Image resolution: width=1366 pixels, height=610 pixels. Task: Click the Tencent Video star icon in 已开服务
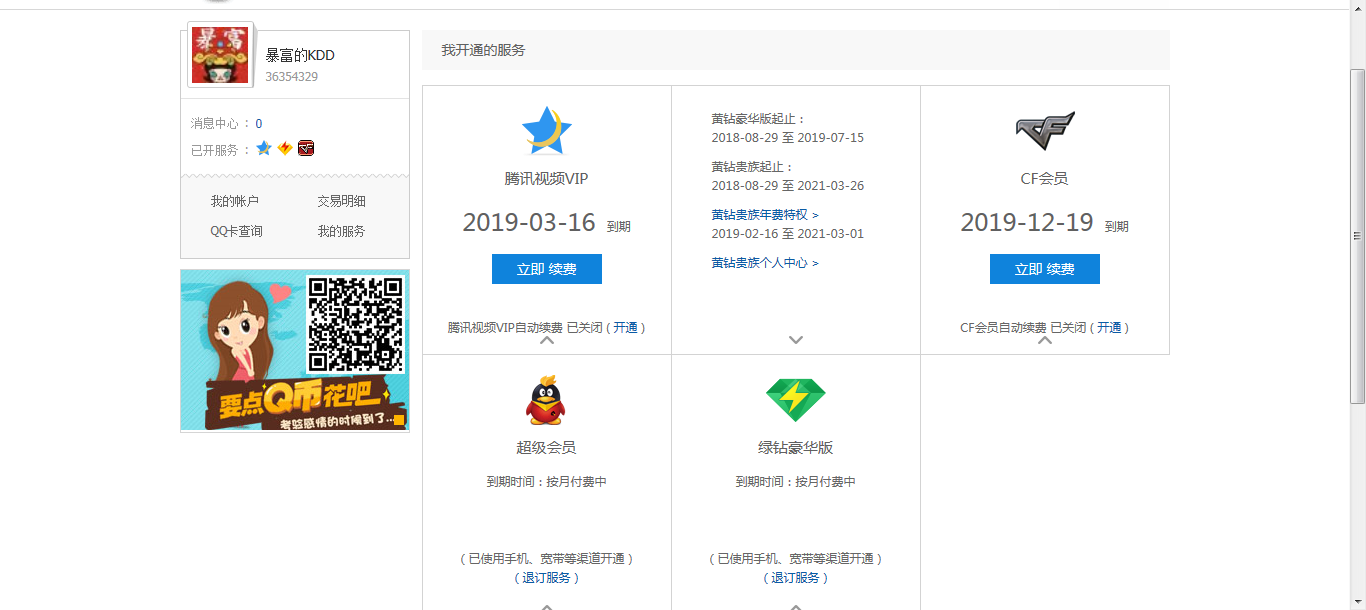click(264, 148)
